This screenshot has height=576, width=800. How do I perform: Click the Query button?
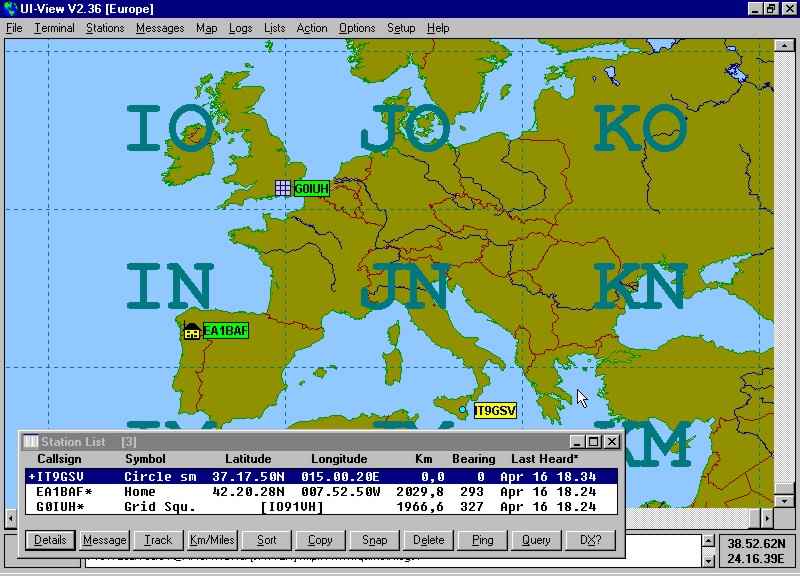click(x=536, y=540)
